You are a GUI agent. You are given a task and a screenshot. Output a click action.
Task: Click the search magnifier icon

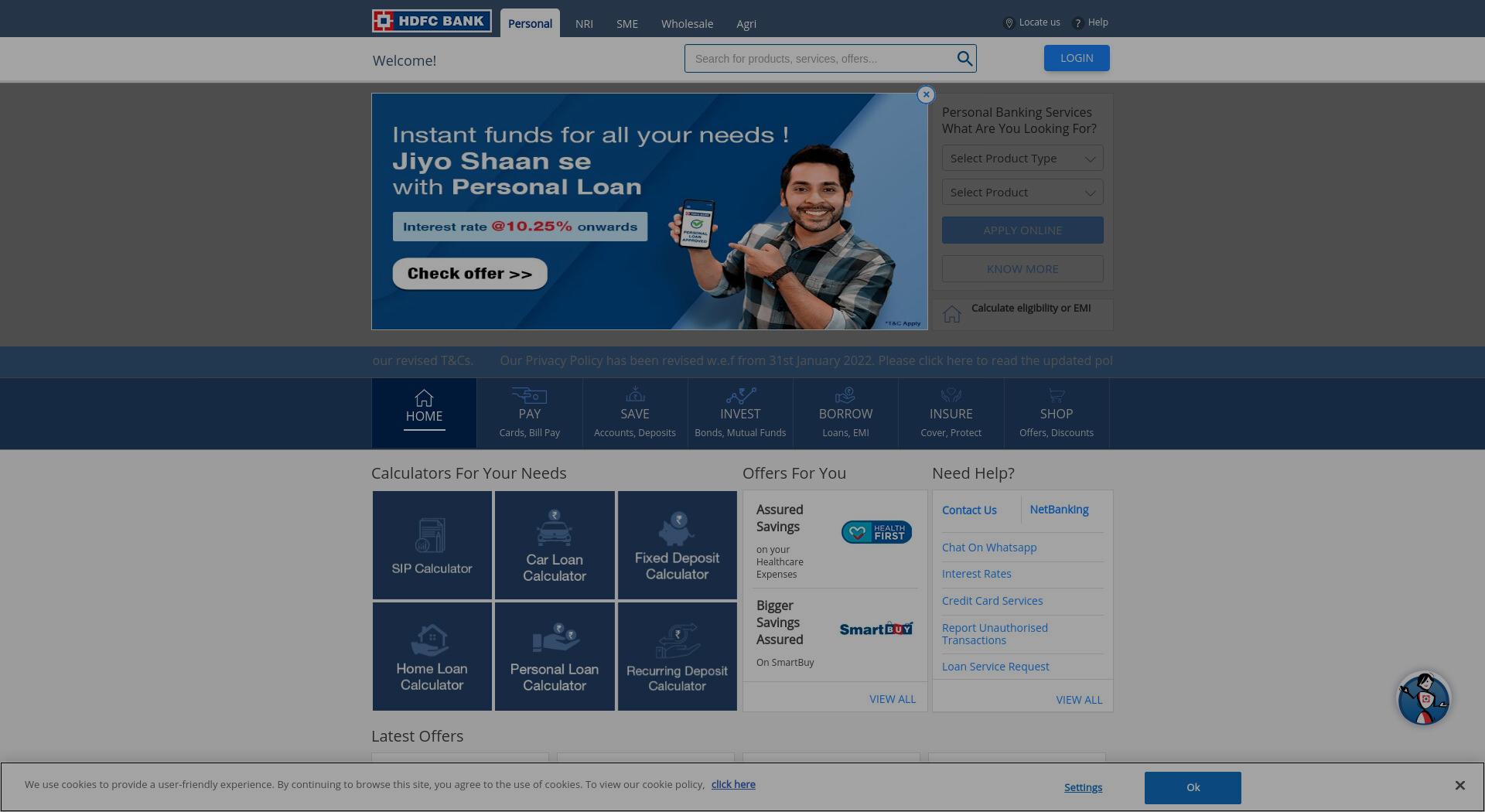tap(964, 59)
